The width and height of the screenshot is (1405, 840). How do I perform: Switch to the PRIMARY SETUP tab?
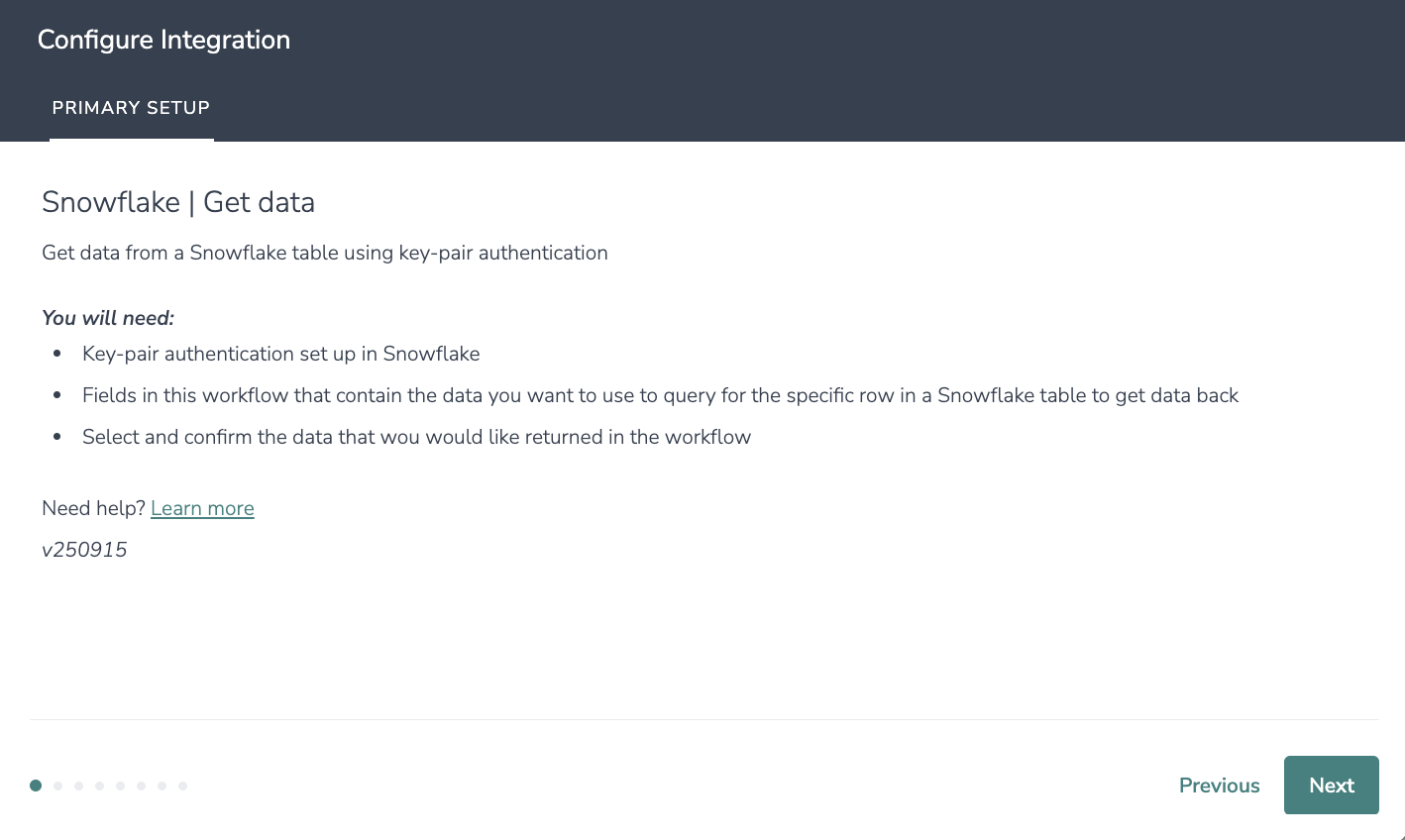point(131,108)
